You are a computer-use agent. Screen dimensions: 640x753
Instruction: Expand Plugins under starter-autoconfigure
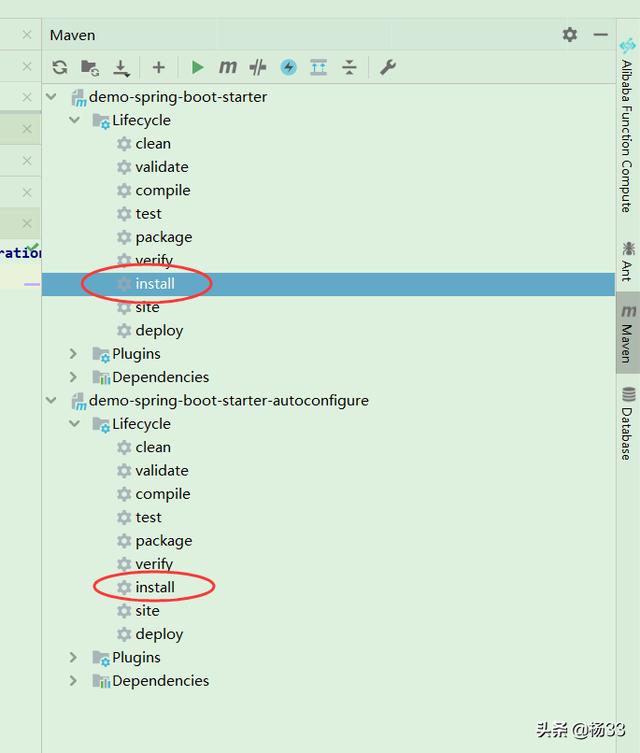[73, 657]
